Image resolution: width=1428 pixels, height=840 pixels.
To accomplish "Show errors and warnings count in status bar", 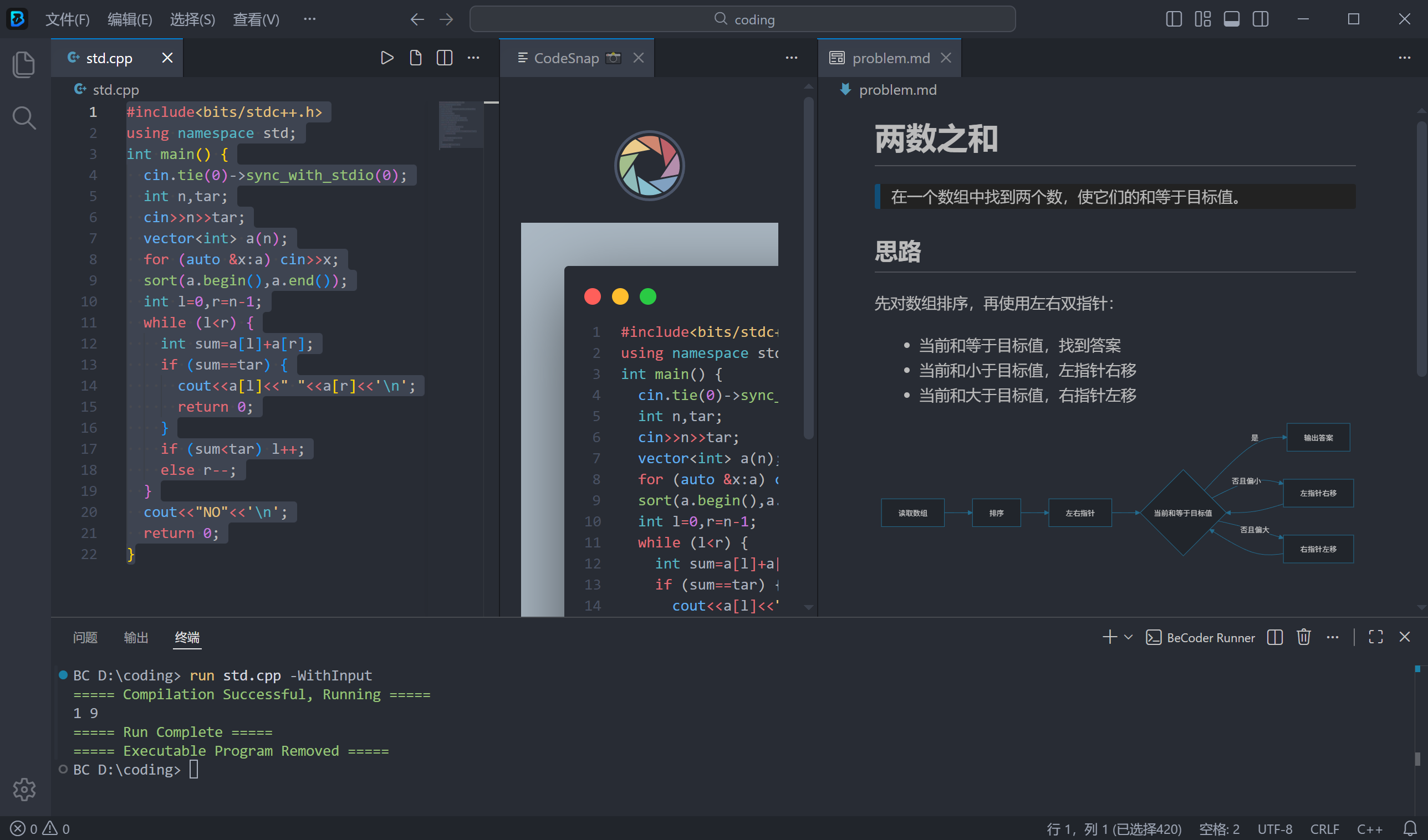I will 40,829.
